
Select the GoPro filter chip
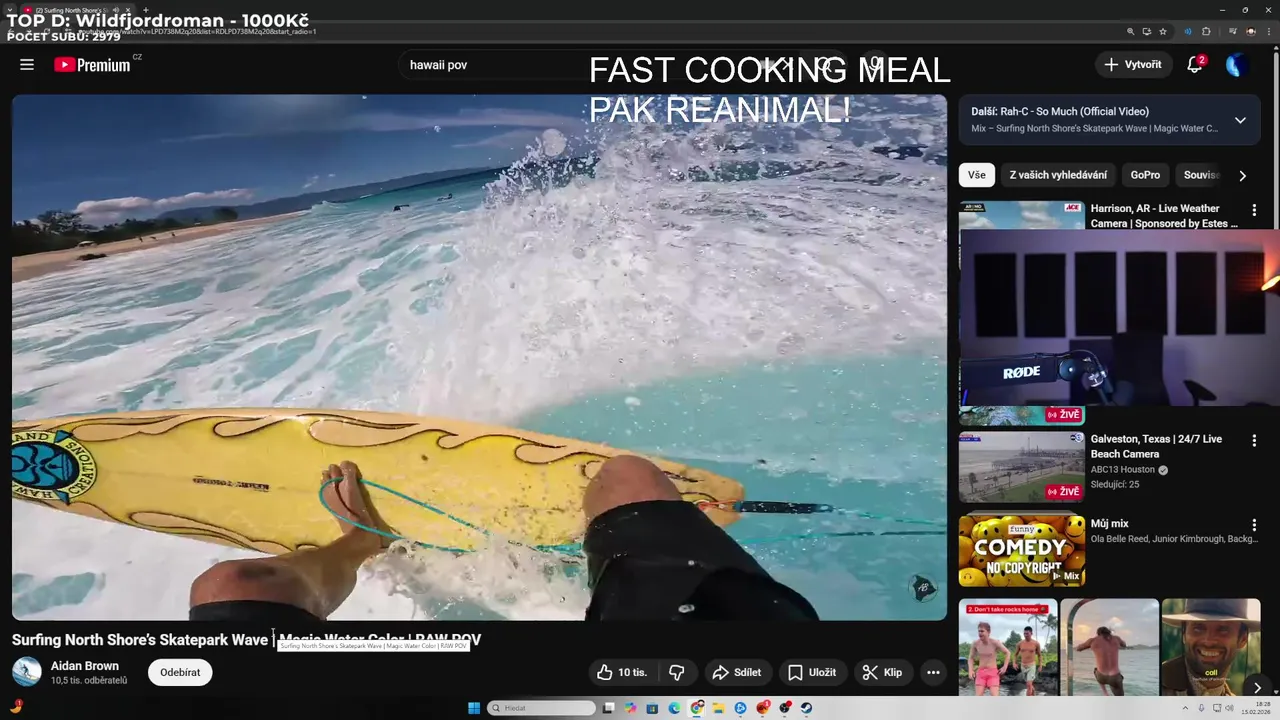(1145, 175)
